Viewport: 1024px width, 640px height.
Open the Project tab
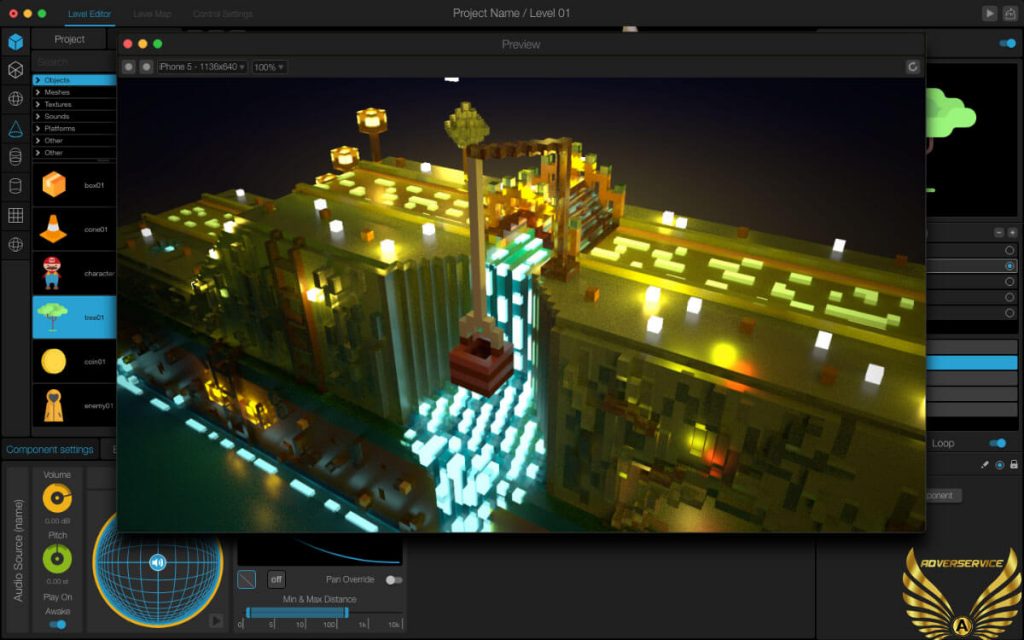(69, 39)
